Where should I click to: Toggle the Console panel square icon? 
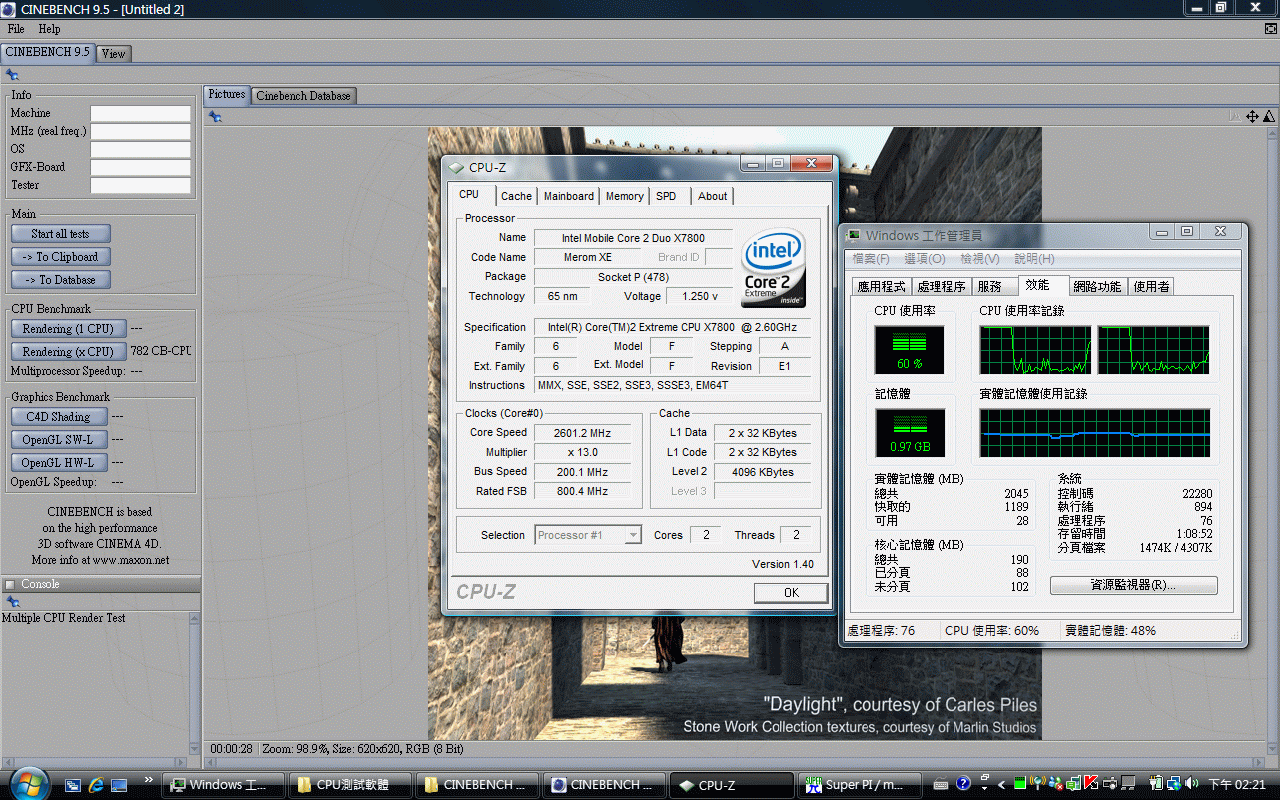[10, 584]
